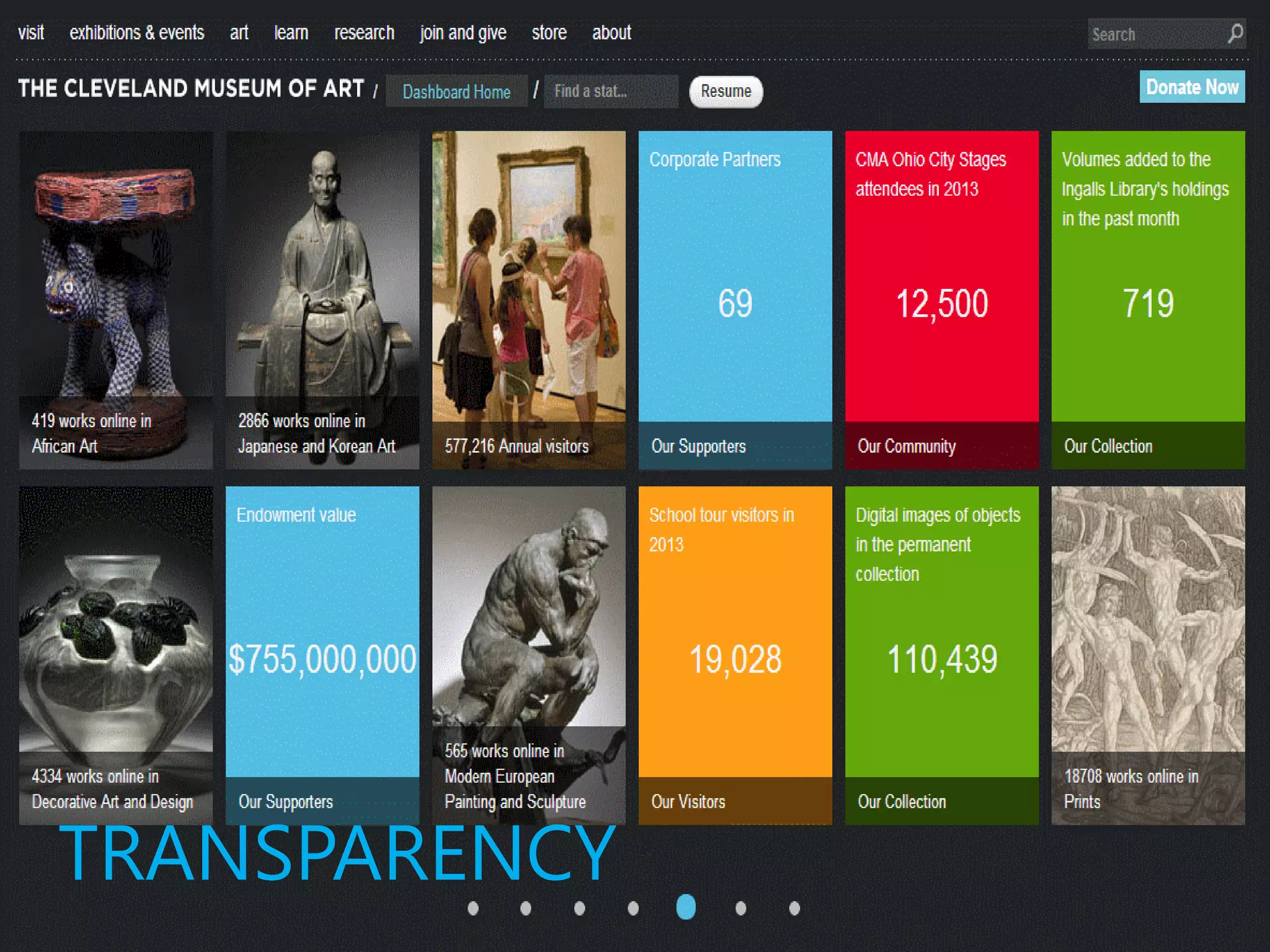This screenshot has height=952, width=1270.
Task: Open the research menu
Action: pos(365,32)
